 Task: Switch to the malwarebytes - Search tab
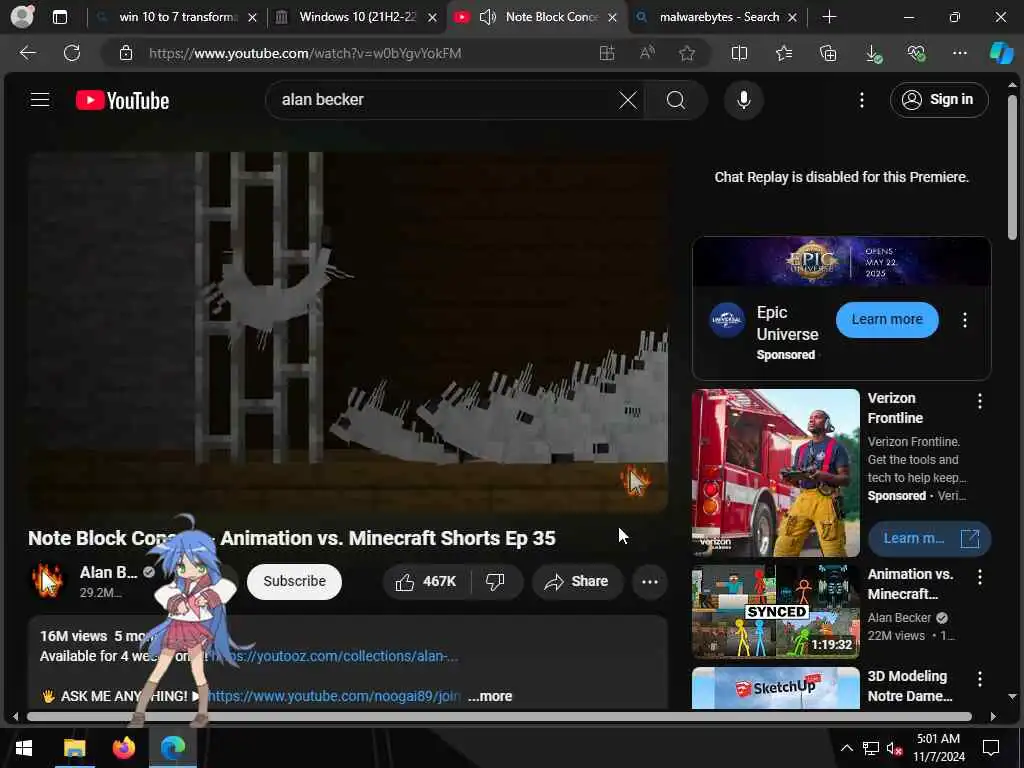[x=719, y=17]
